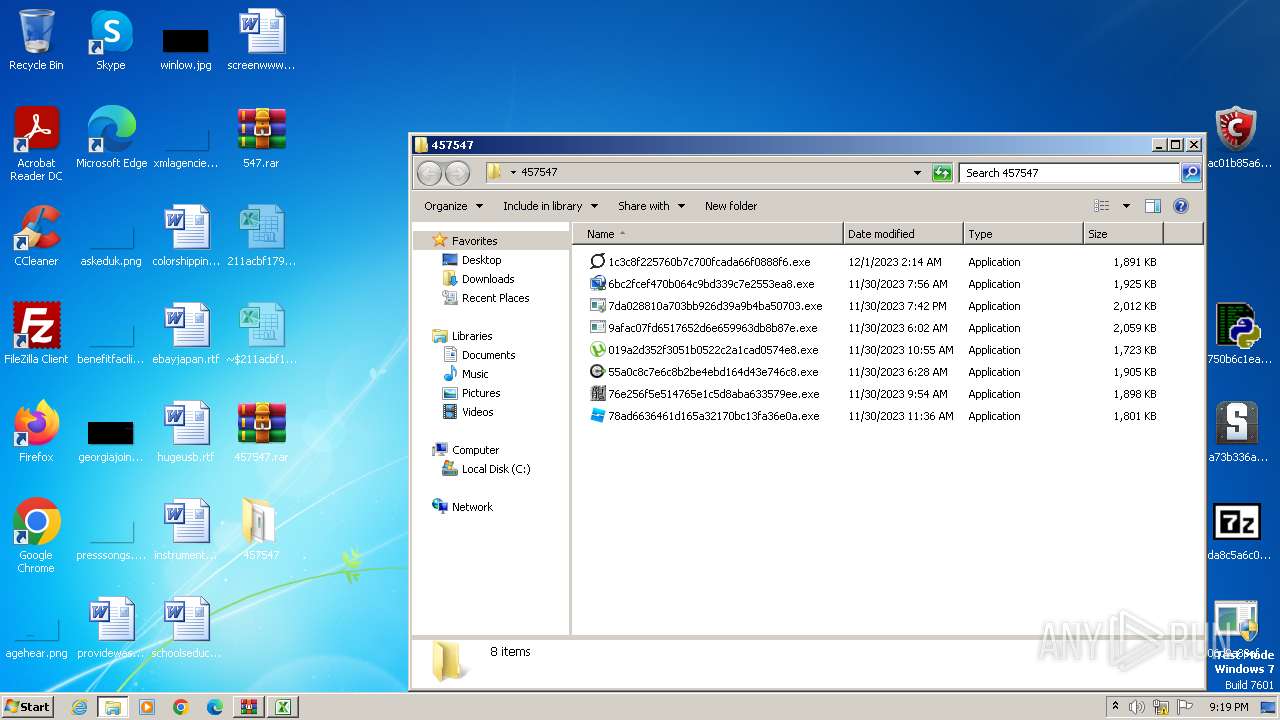1280x720 pixels.
Task: Open the 7z icon file da8c5a6c0...
Action: click(1238, 530)
